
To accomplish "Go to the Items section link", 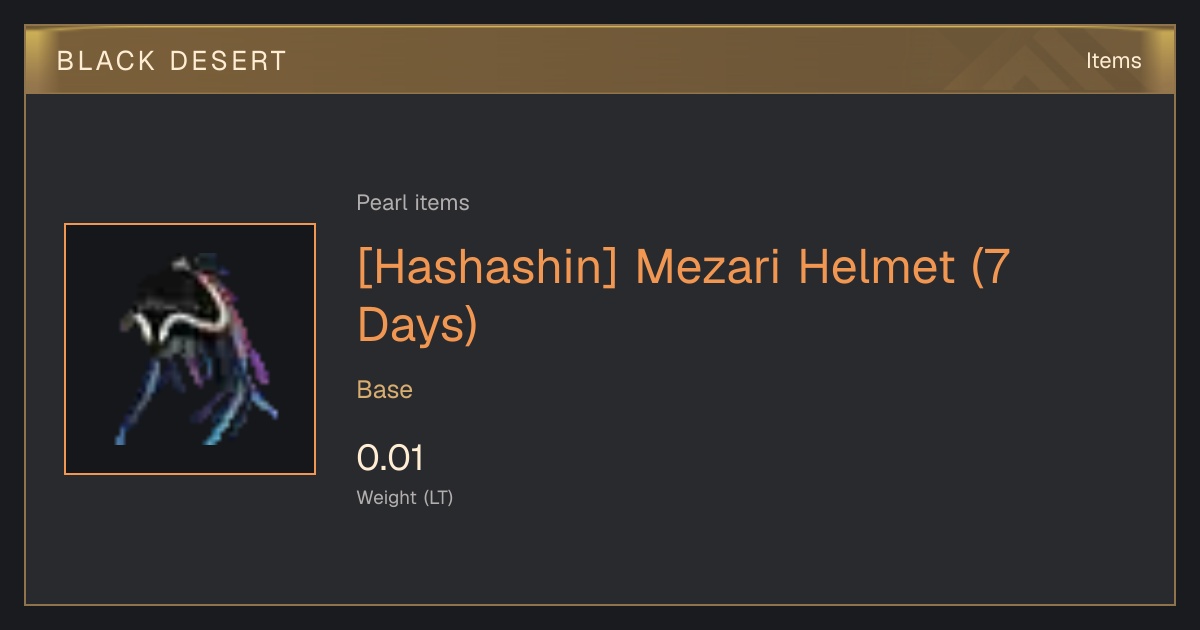I will pyautogui.click(x=1113, y=61).
